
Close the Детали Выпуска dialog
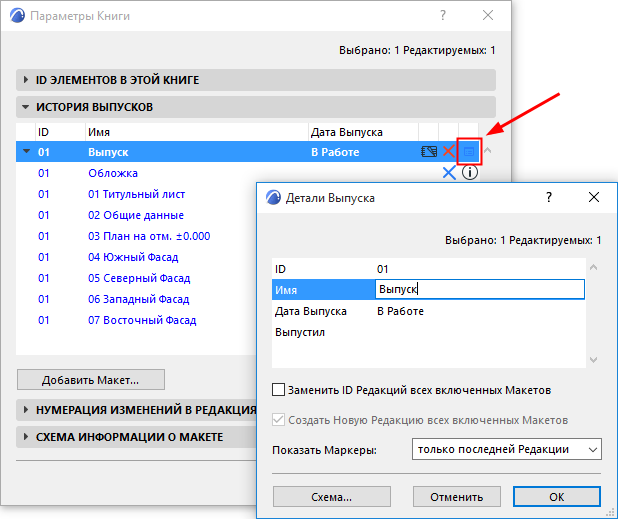[x=594, y=197]
